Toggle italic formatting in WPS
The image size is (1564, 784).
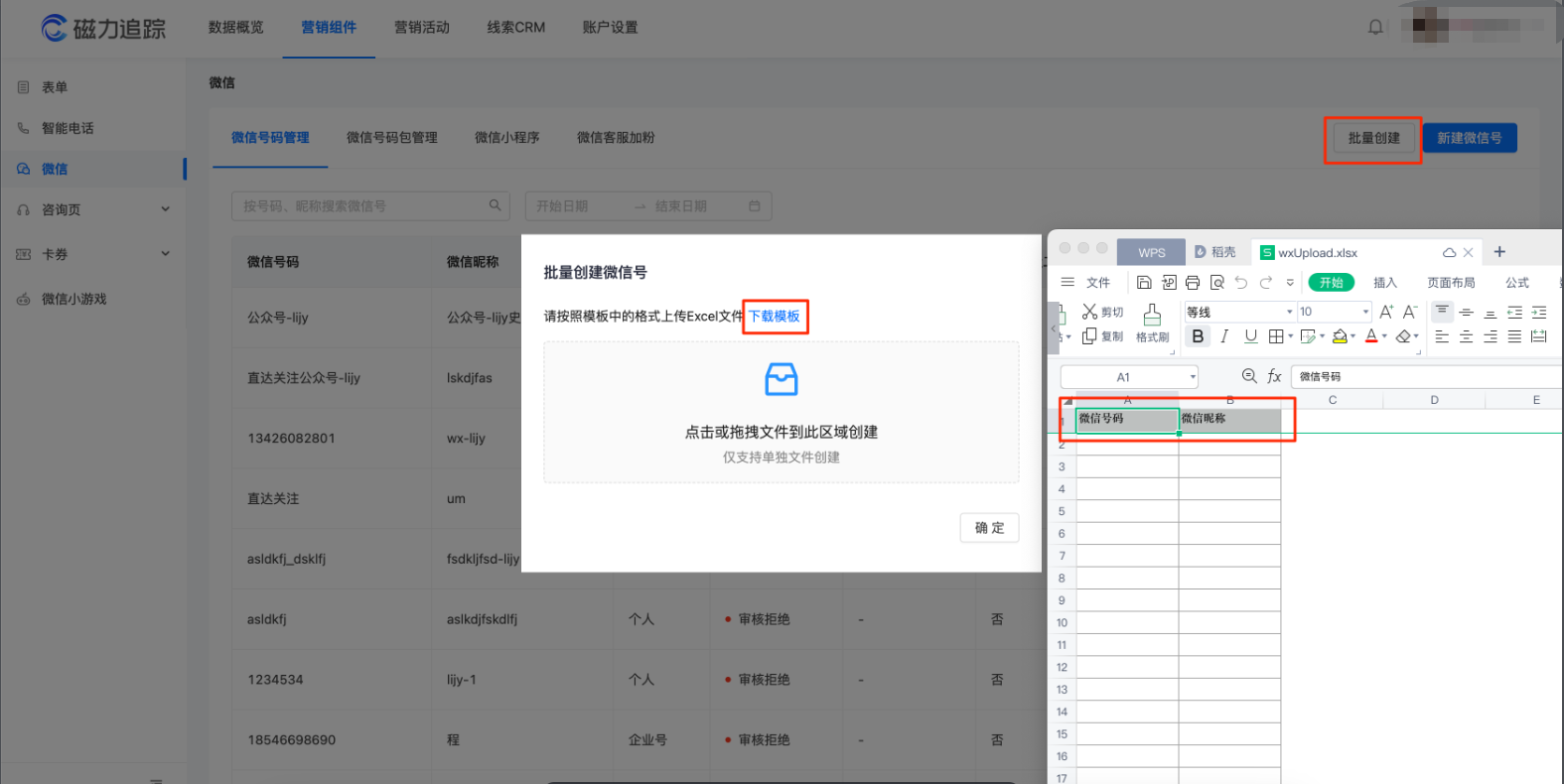[1224, 336]
